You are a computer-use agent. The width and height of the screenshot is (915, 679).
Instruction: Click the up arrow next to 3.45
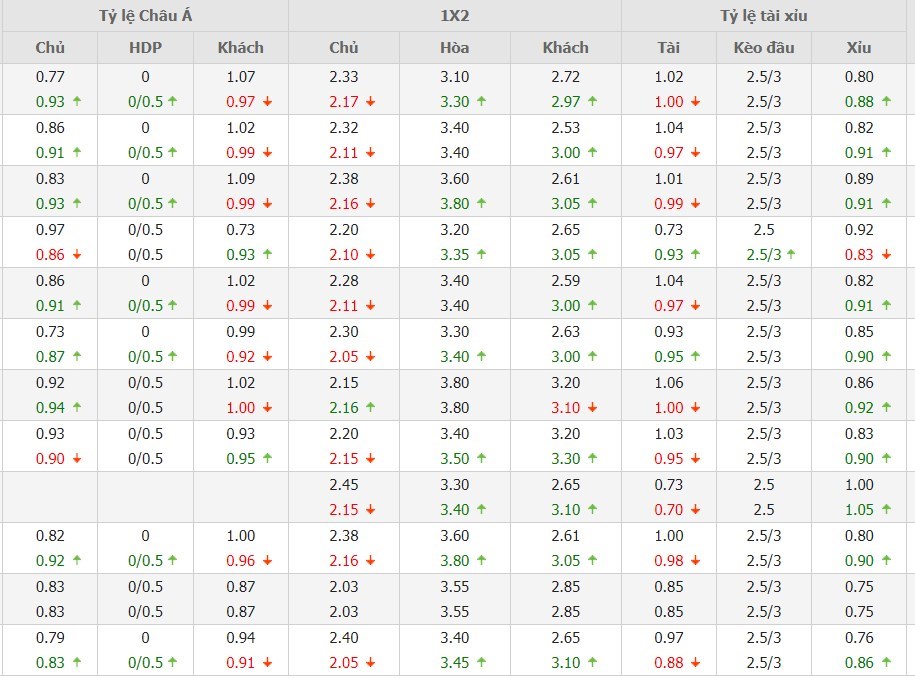pos(482,663)
